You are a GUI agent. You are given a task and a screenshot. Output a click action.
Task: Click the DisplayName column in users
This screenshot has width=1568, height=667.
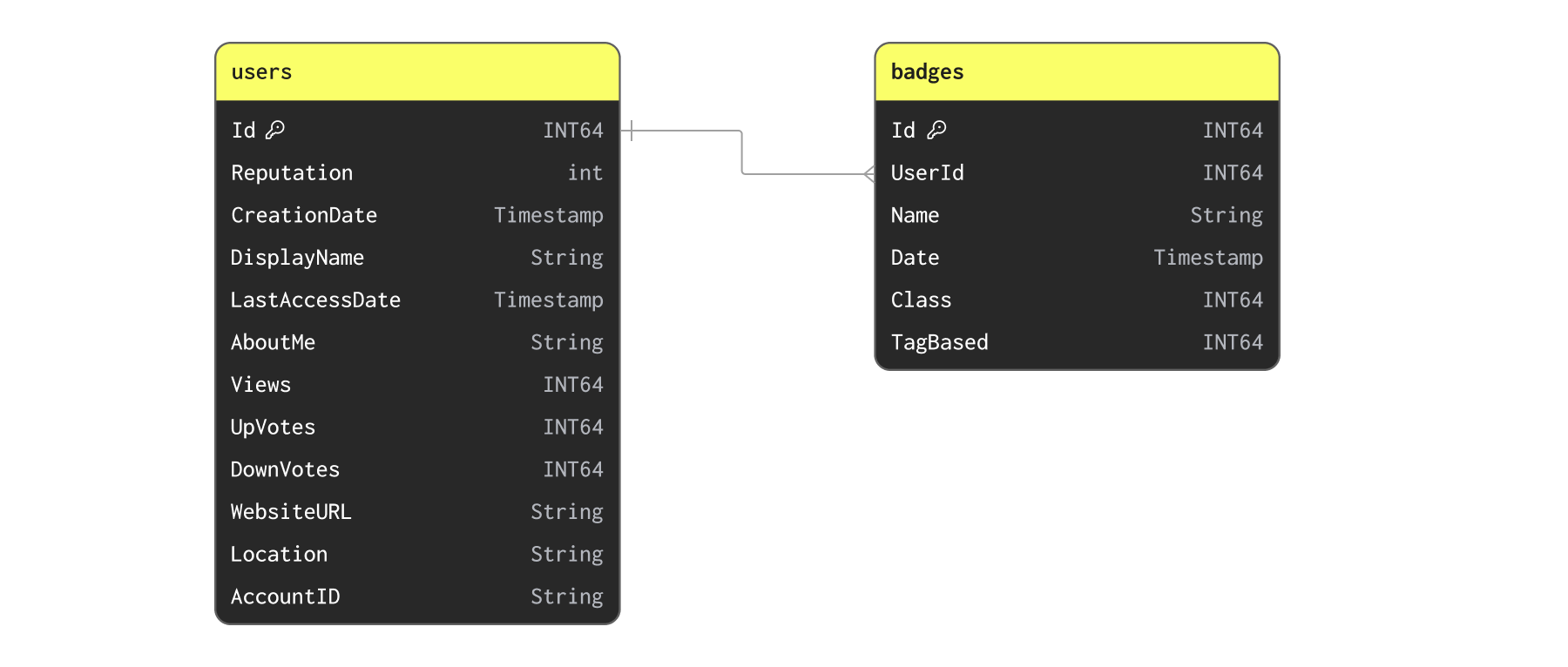pyautogui.click(x=297, y=258)
